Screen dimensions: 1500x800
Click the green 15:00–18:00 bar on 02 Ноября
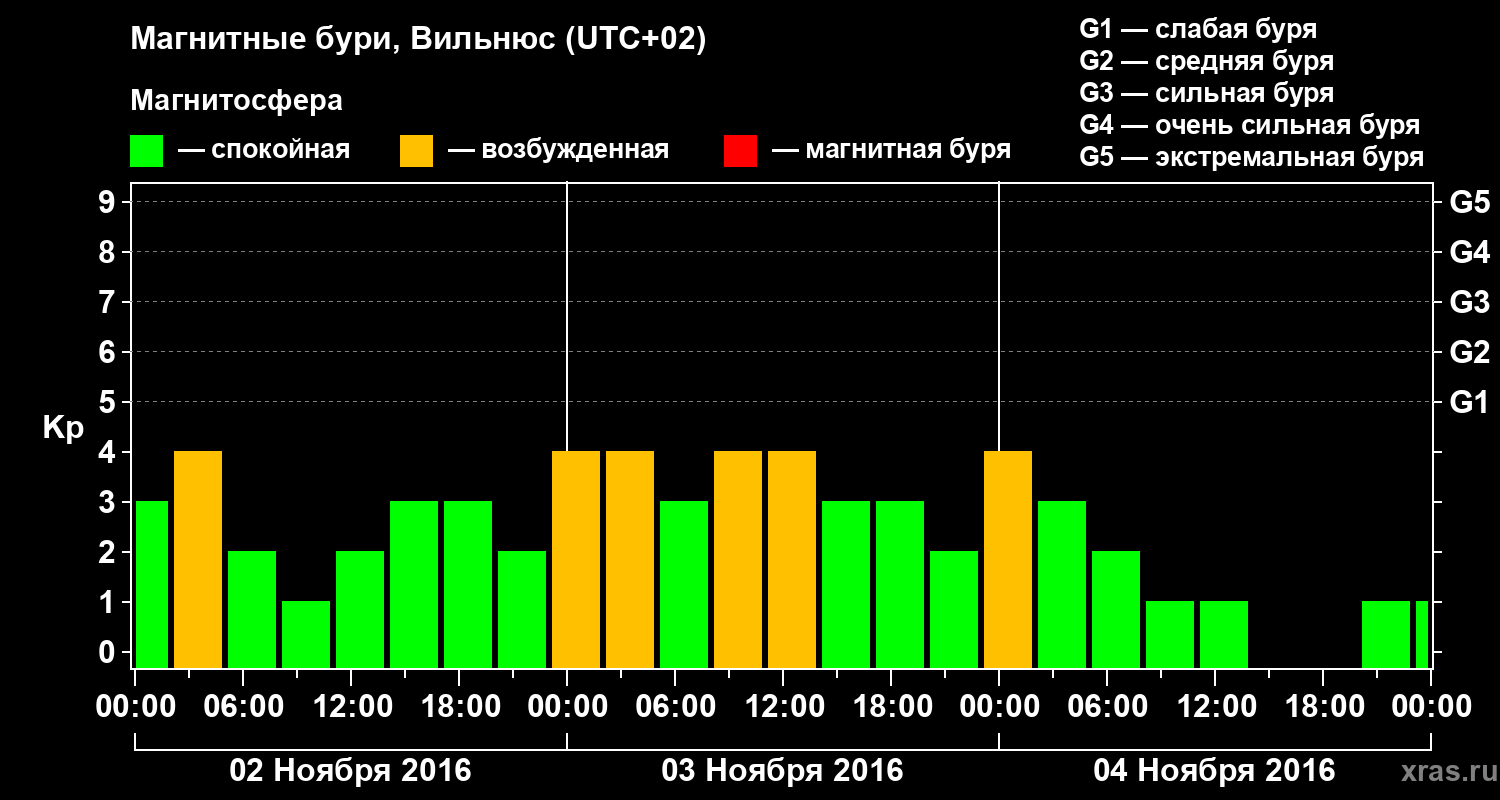414,584
